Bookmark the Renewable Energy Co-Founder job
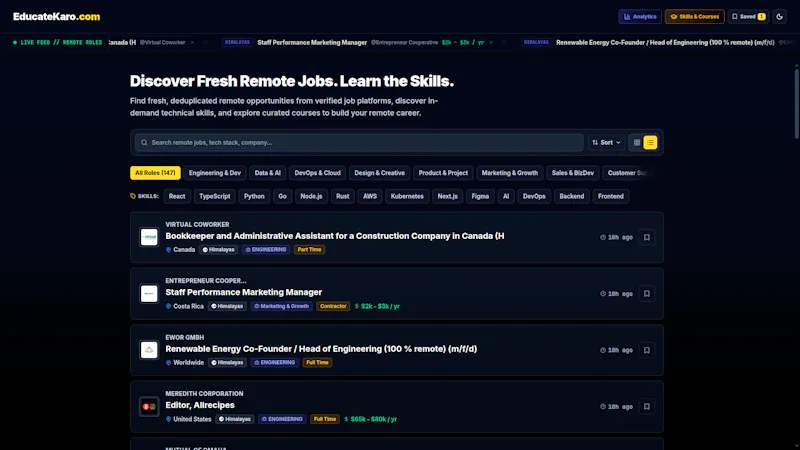The image size is (800, 450). pos(646,351)
